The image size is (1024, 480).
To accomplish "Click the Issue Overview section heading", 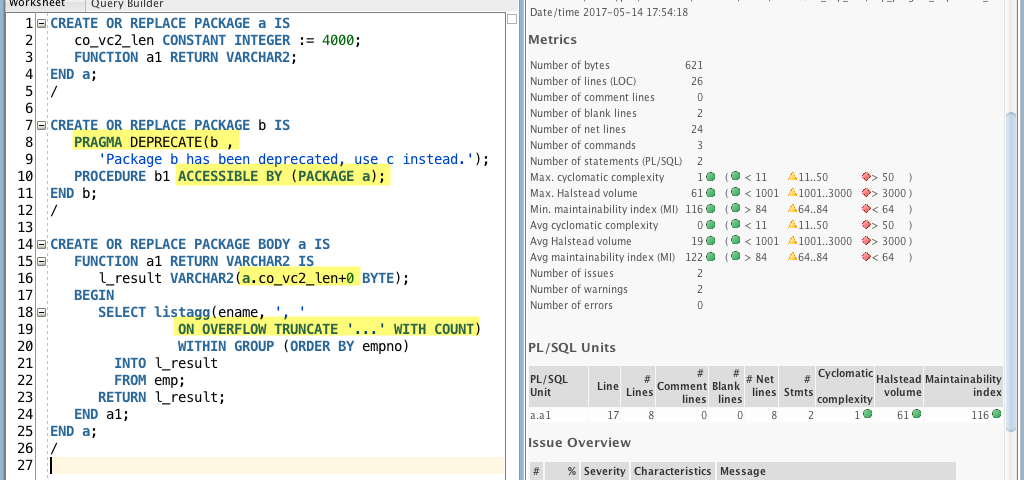I will click(580, 443).
